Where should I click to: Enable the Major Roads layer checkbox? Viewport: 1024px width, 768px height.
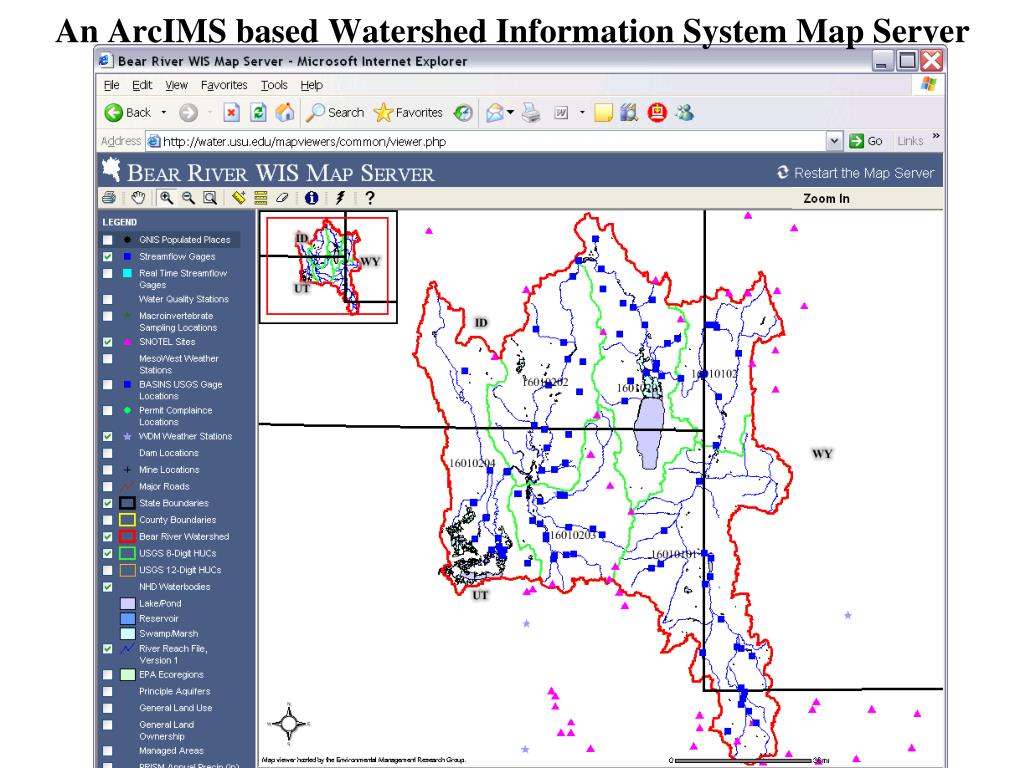108,487
